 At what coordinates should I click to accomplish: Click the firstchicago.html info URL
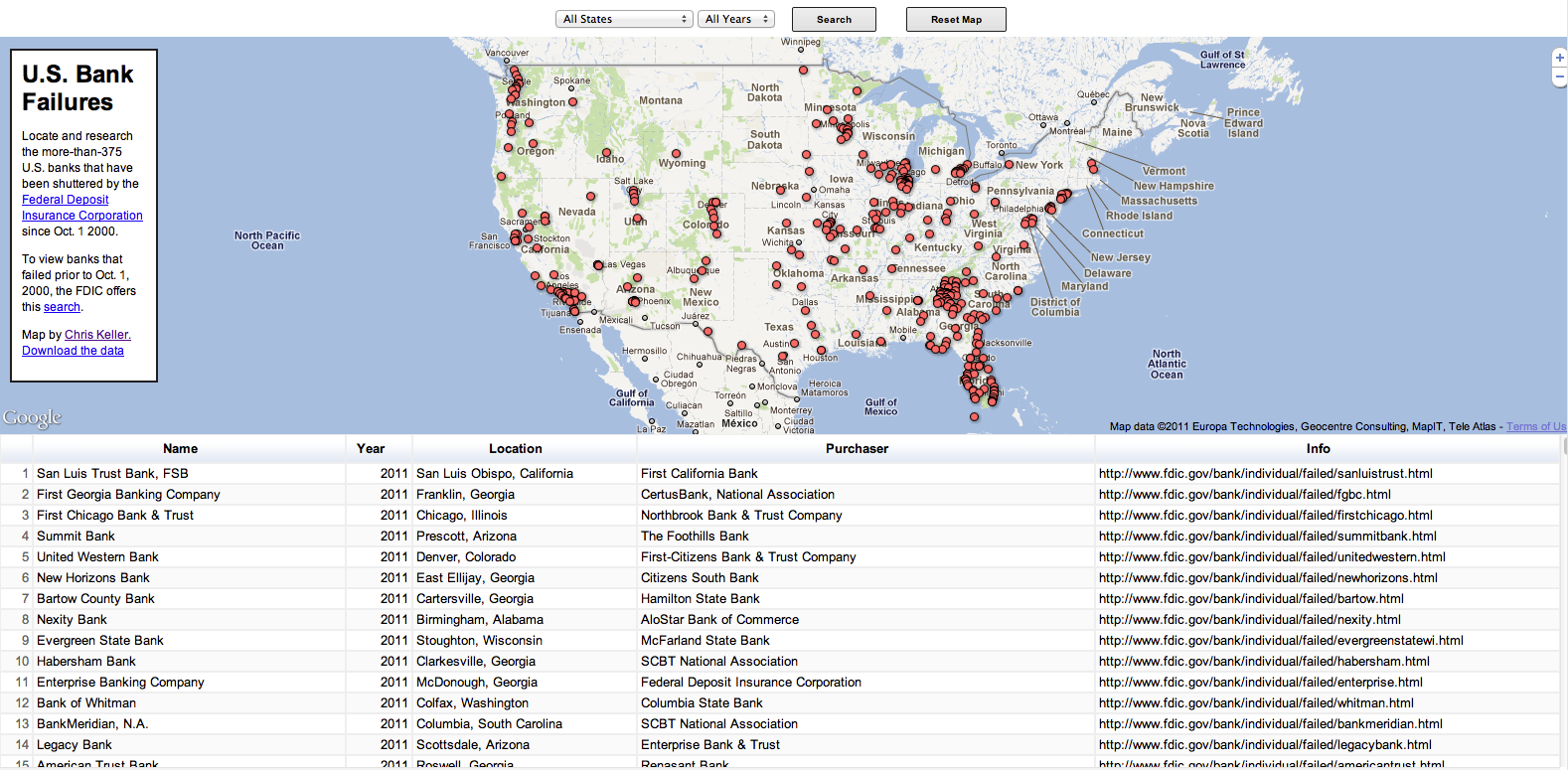click(x=1266, y=516)
